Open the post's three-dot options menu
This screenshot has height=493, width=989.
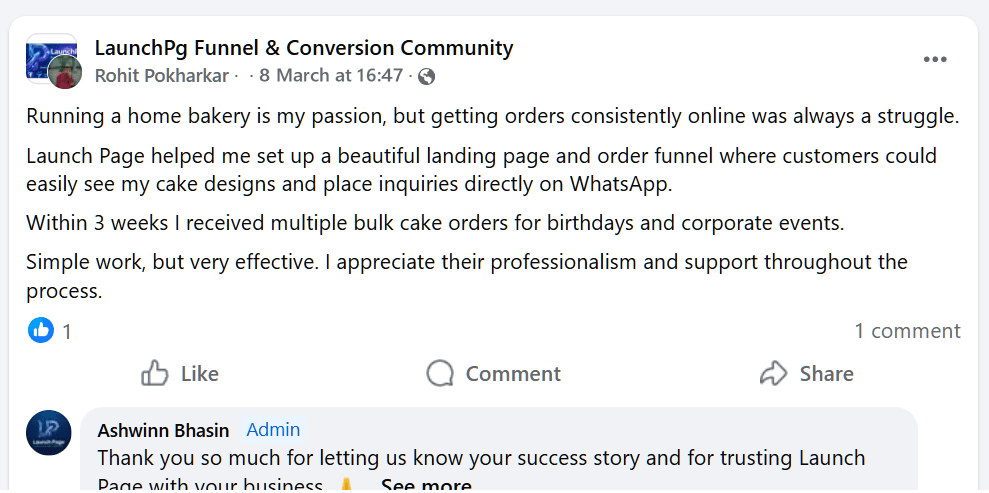(935, 60)
